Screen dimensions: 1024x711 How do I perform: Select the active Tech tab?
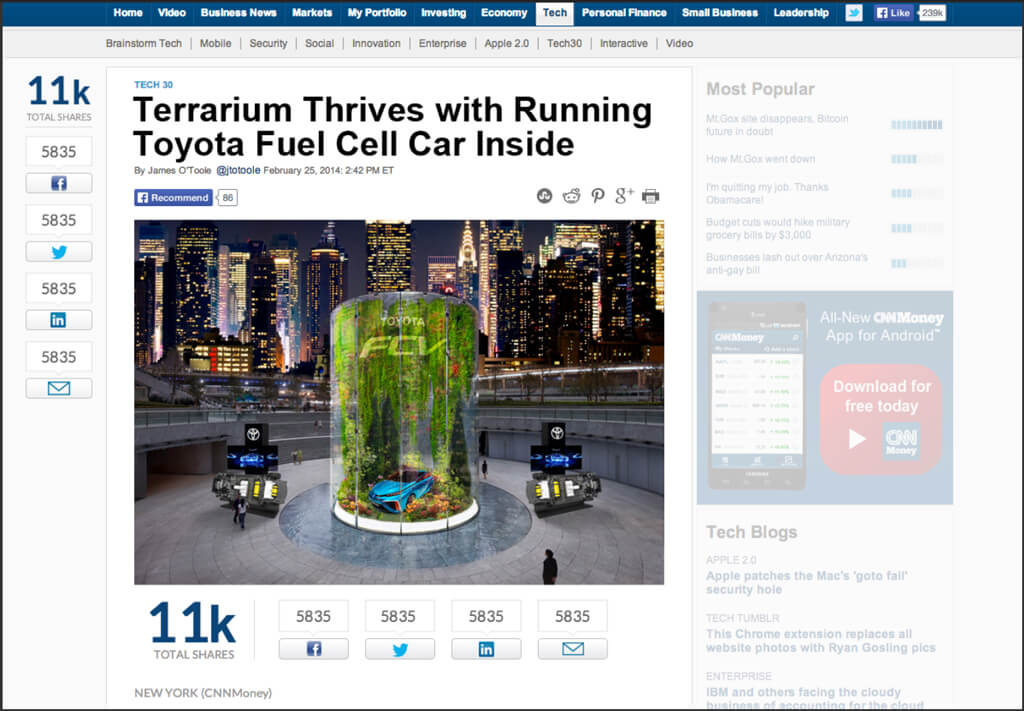coord(555,13)
